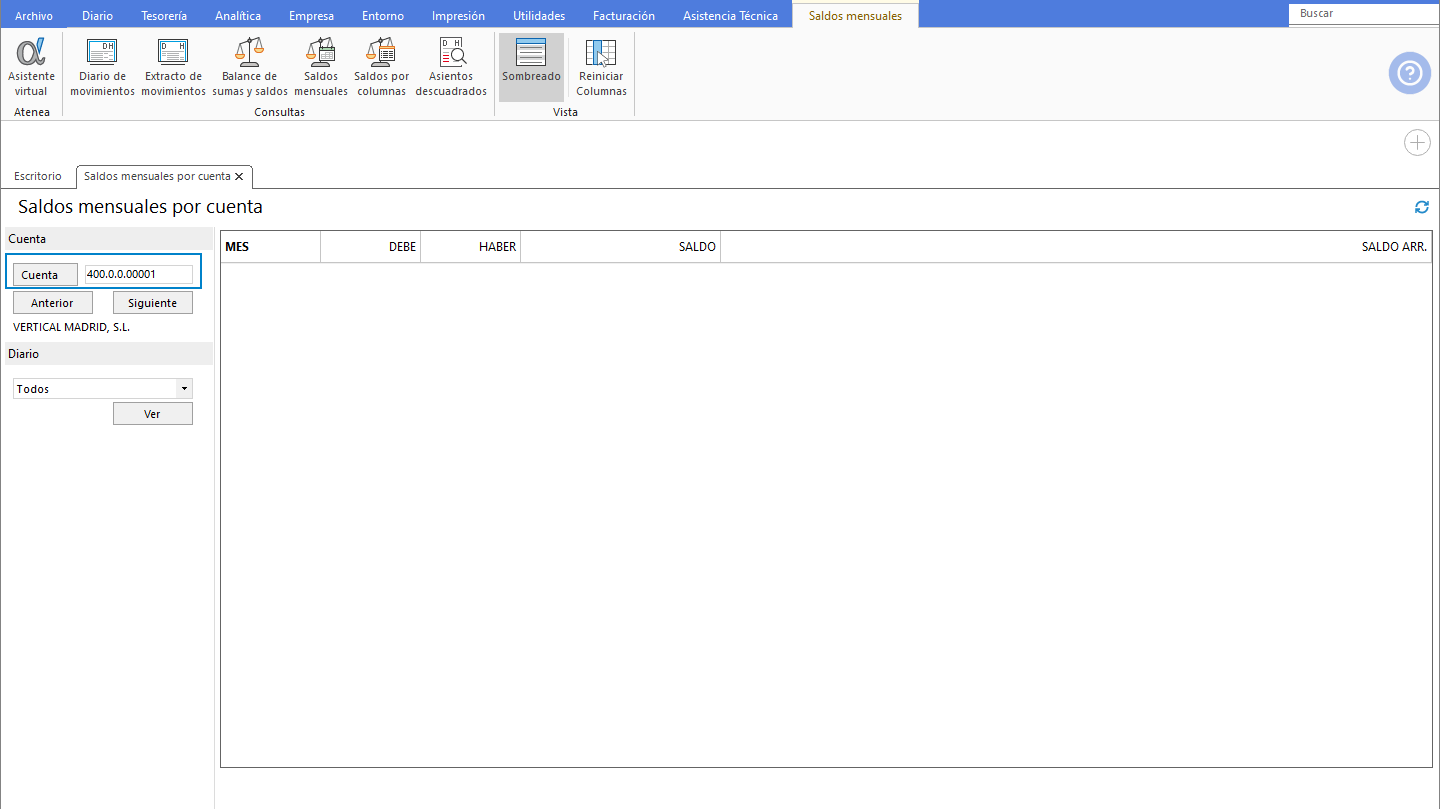Open the Diario ribbon tab
This screenshot has width=1440, height=809.
click(x=97, y=15)
